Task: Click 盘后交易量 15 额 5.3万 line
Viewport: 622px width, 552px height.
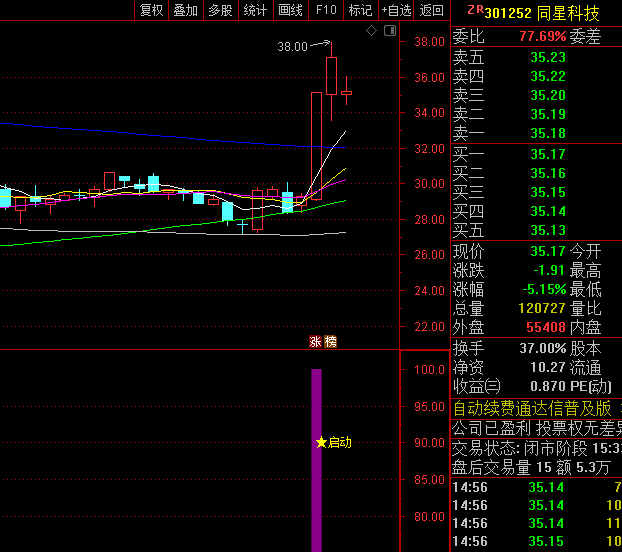Action: click(531, 468)
